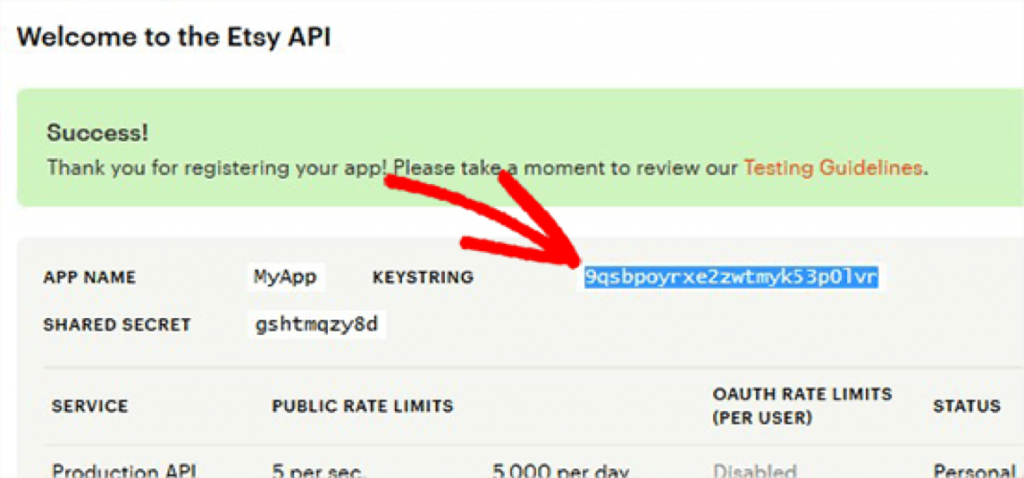Click the SERVICE column header
Screen dimensions: 1024x478
point(90,406)
